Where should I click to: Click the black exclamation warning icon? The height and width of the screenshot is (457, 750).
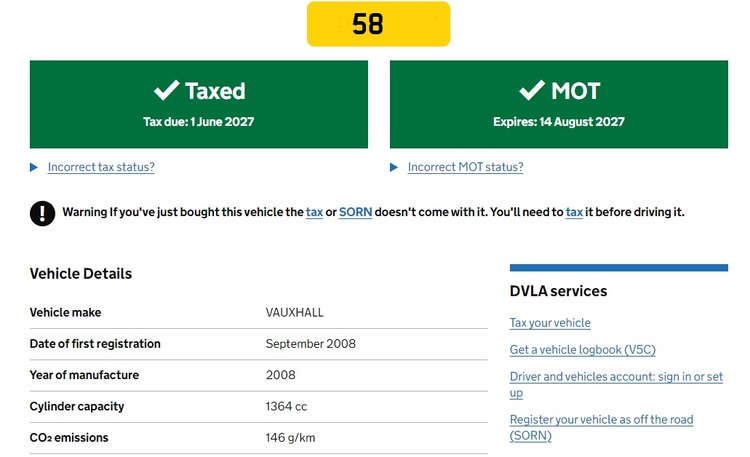43,213
